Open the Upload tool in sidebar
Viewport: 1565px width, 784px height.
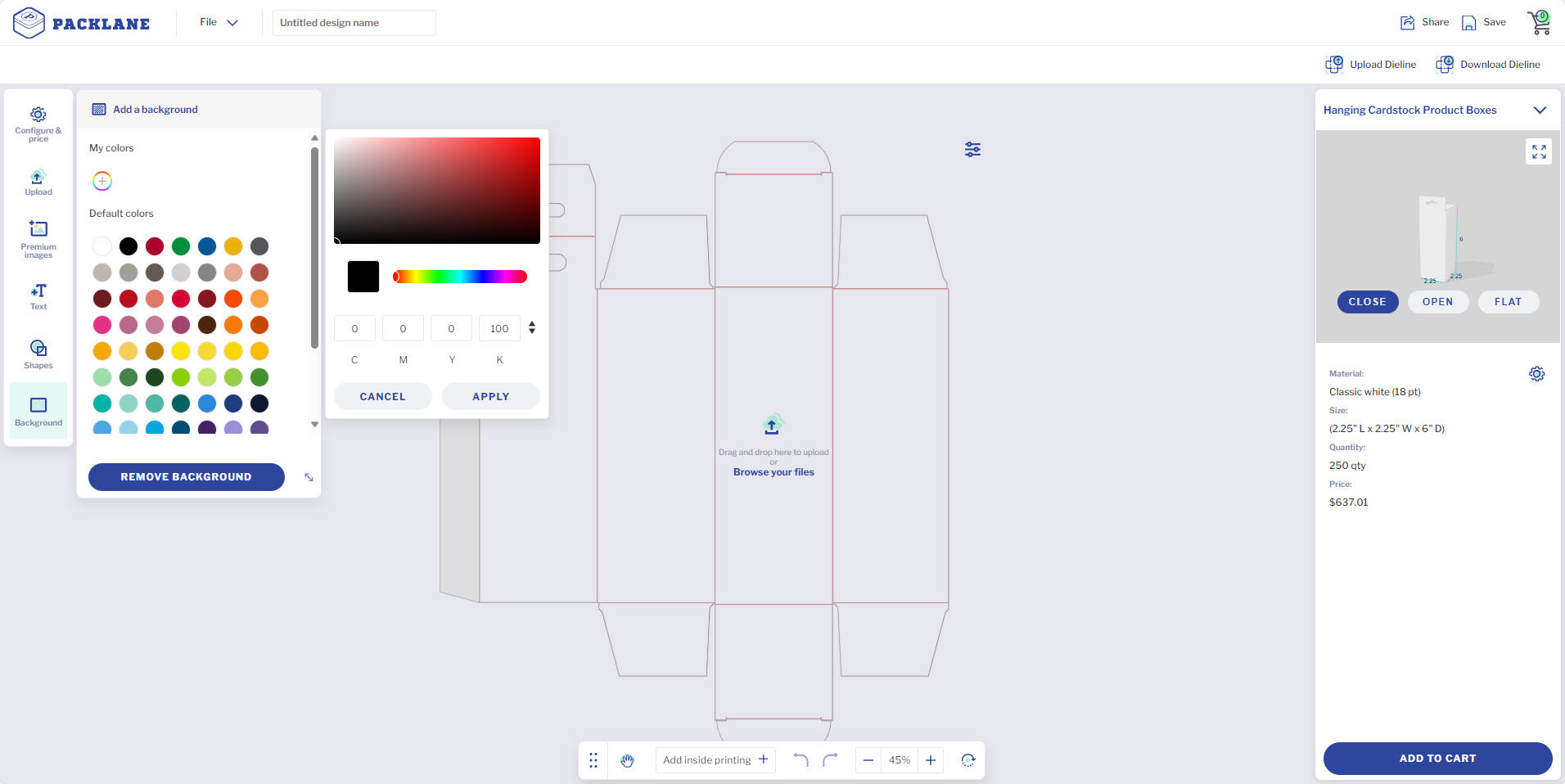point(38,182)
